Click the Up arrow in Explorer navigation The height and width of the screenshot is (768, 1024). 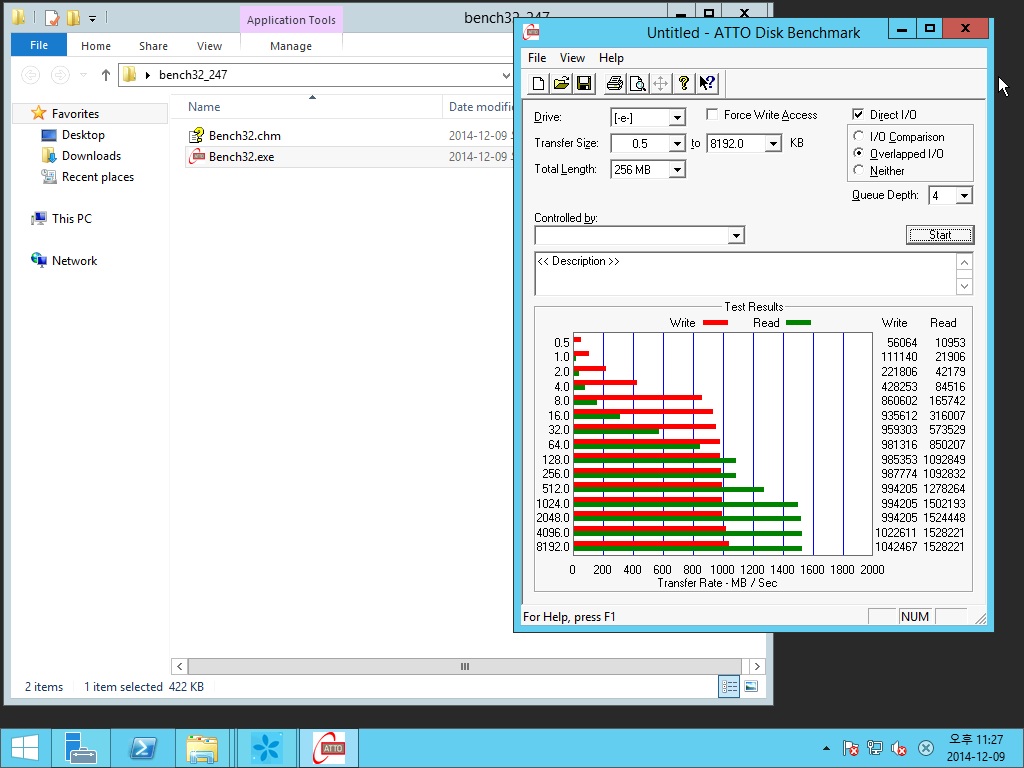click(x=106, y=75)
